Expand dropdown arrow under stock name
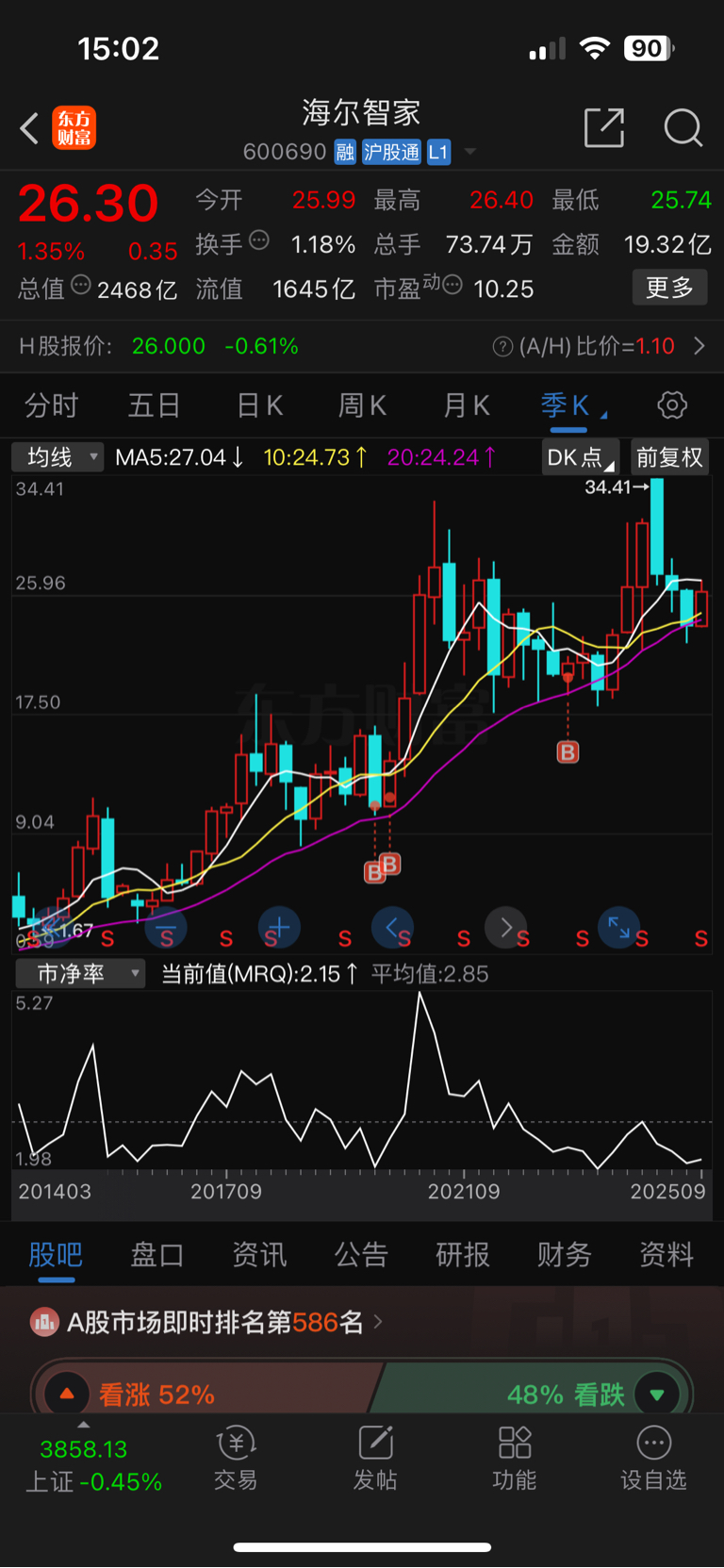Image resolution: width=724 pixels, height=1568 pixels. 470,152
